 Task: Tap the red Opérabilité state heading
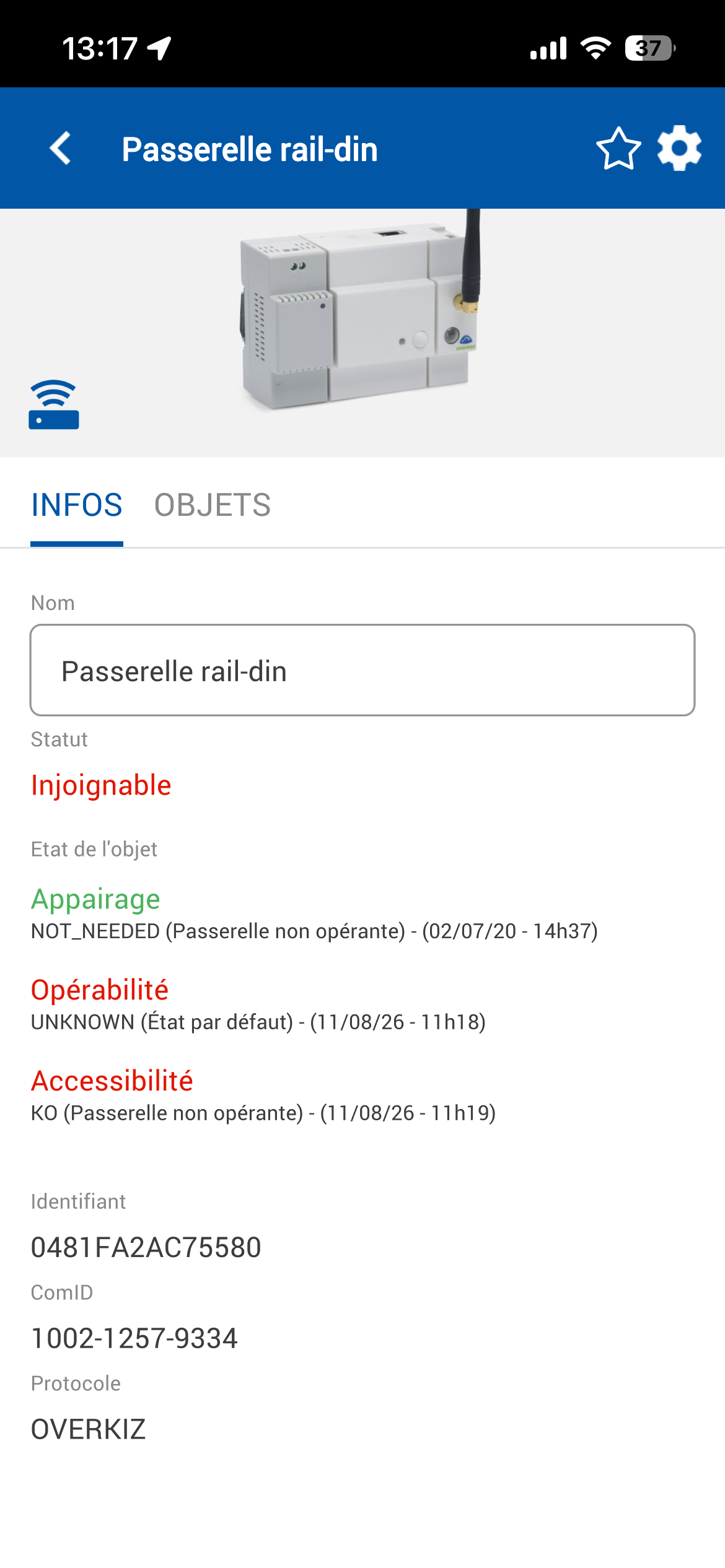pyautogui.click(x=100, y=990)
